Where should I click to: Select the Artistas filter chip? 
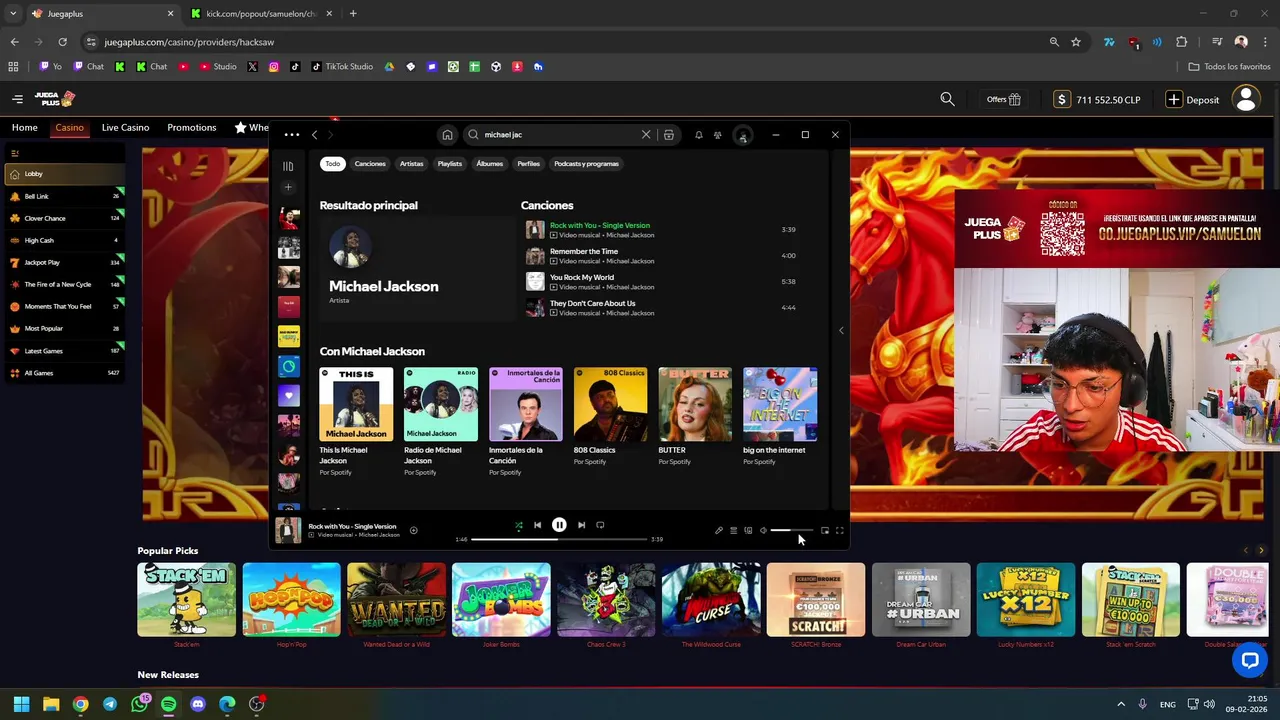[412, 164]
